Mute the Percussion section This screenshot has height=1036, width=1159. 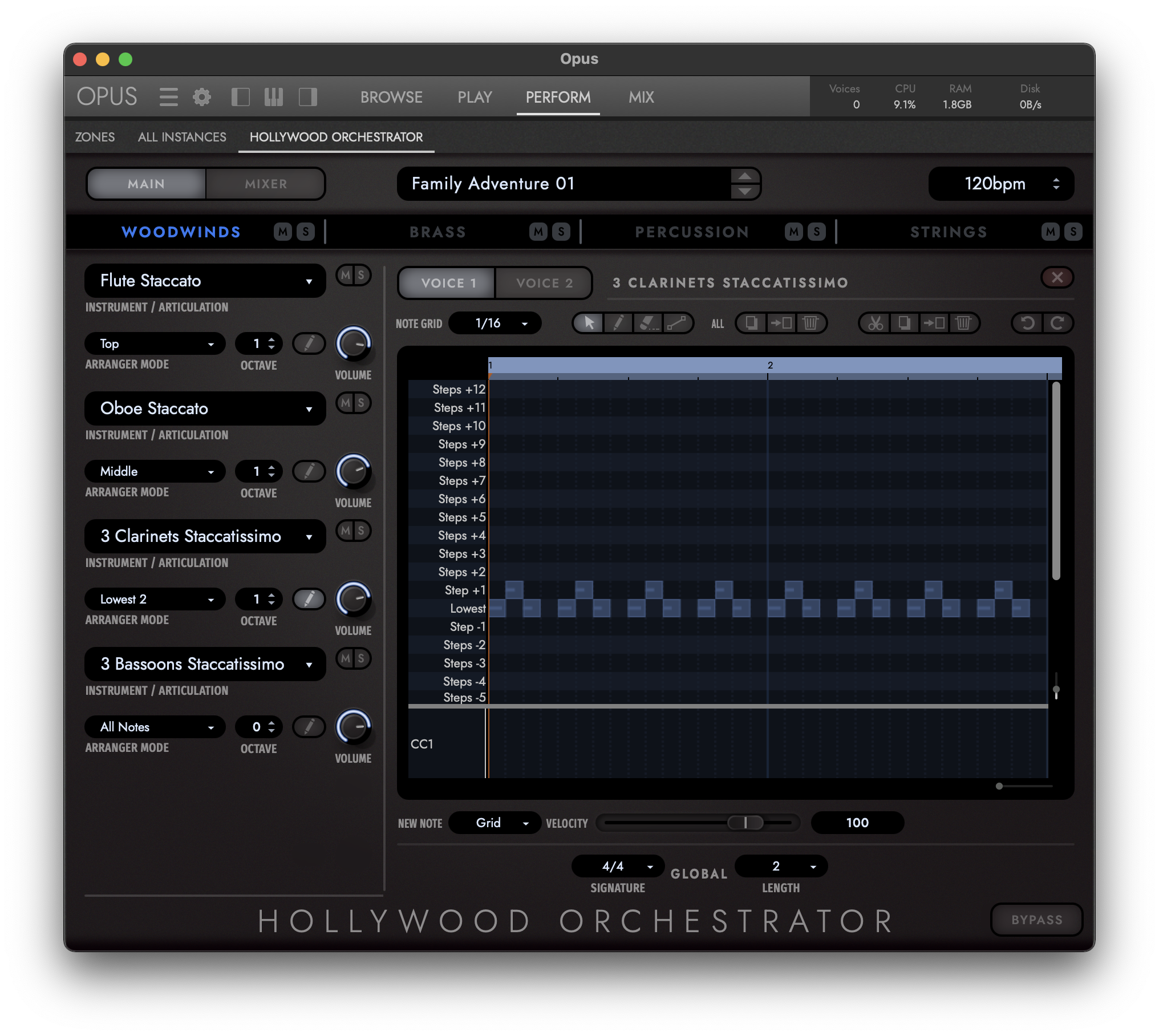[x=794, y=232]
